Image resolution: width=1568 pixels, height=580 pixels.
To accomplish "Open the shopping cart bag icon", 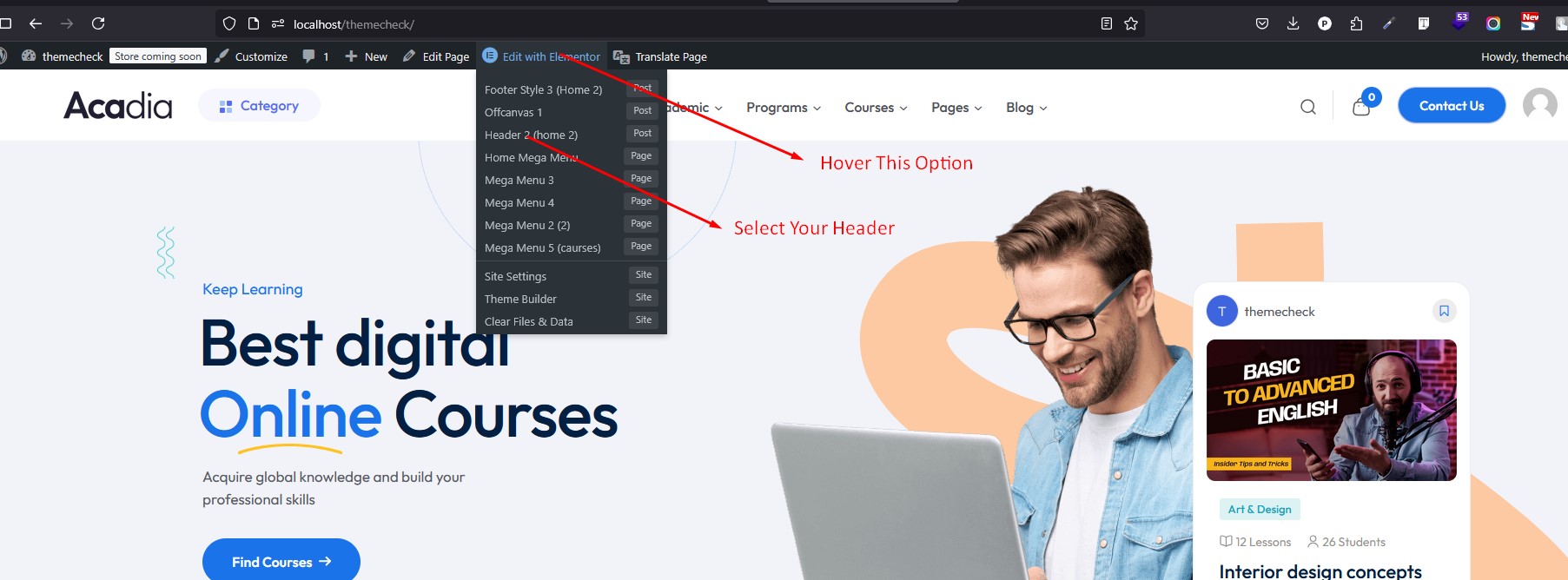I will [1361, 107].
